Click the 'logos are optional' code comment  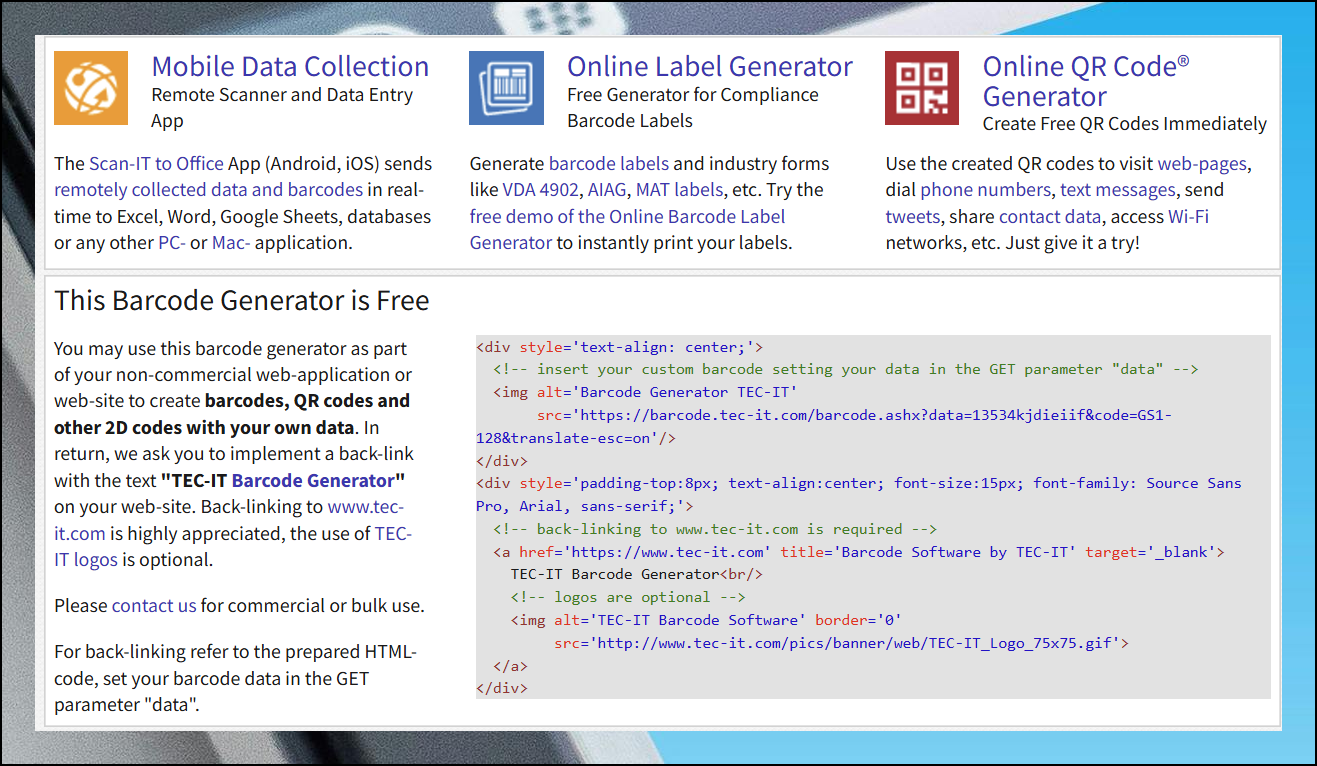(x=628, y=597)
